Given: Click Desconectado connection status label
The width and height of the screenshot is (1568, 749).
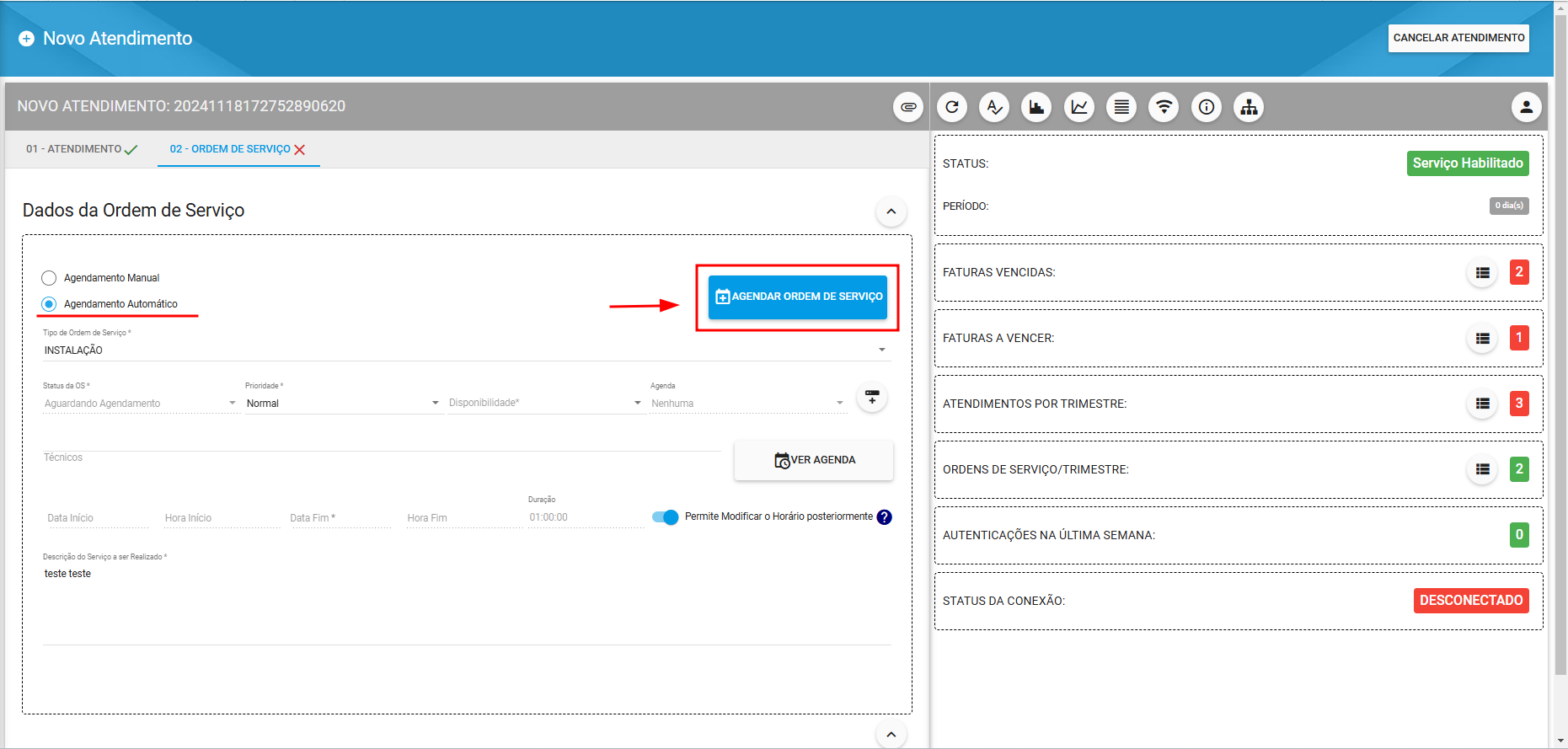Looking at the screenshot, I should coord(1471,601).
